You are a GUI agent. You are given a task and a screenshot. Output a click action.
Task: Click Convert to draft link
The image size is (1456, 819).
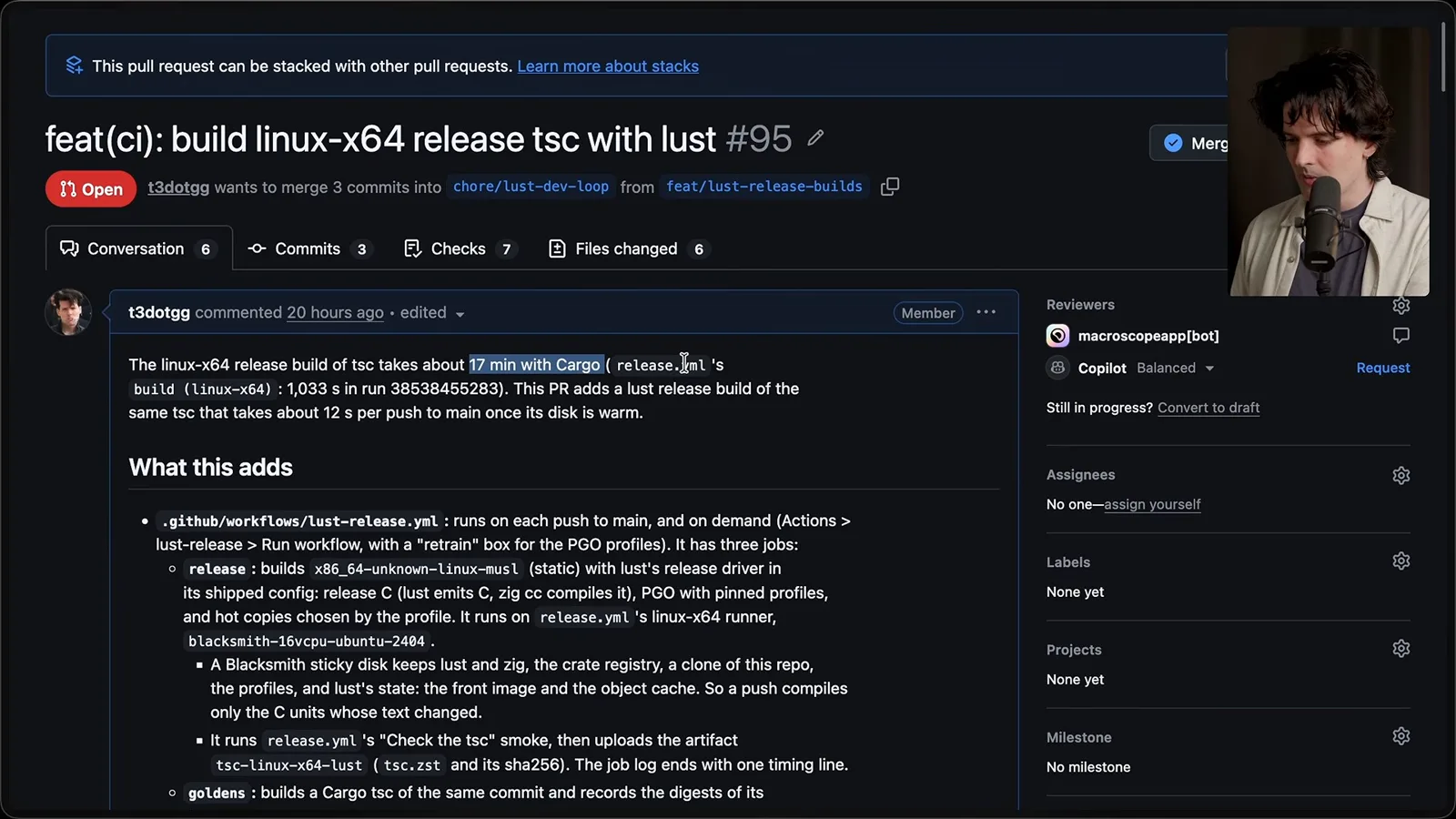tap(1208, 408)
